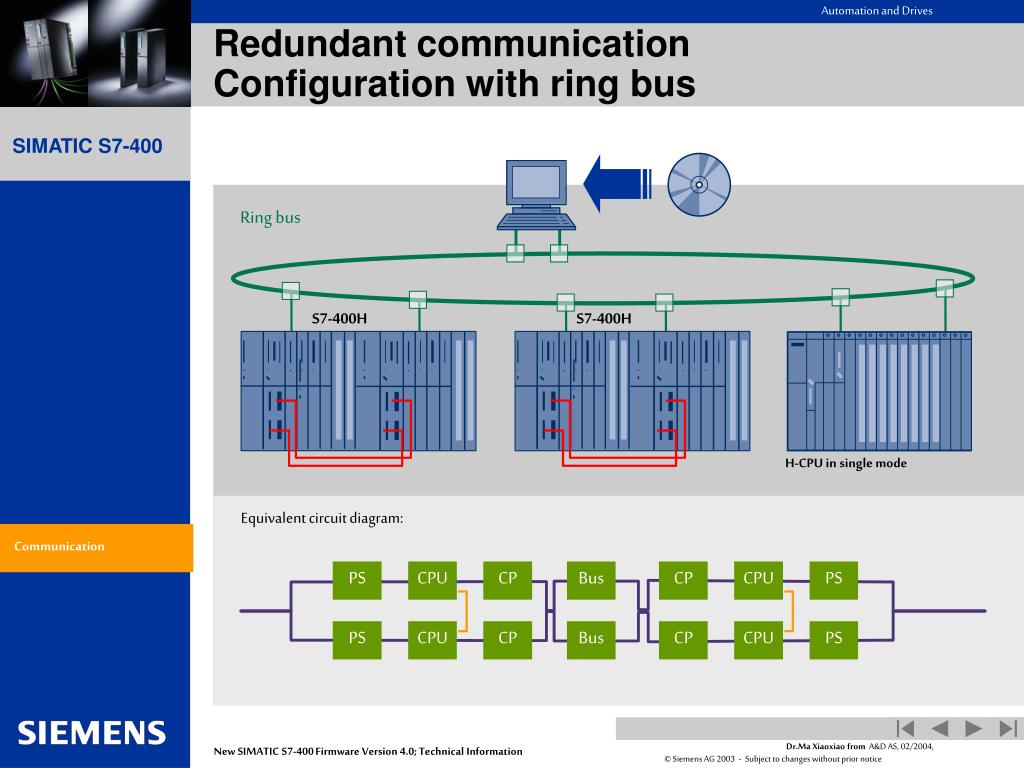Click 'Dr.Ma Xiaoxiao from' footer text
Screen dimensions: 1024x768
click(825, 746)
